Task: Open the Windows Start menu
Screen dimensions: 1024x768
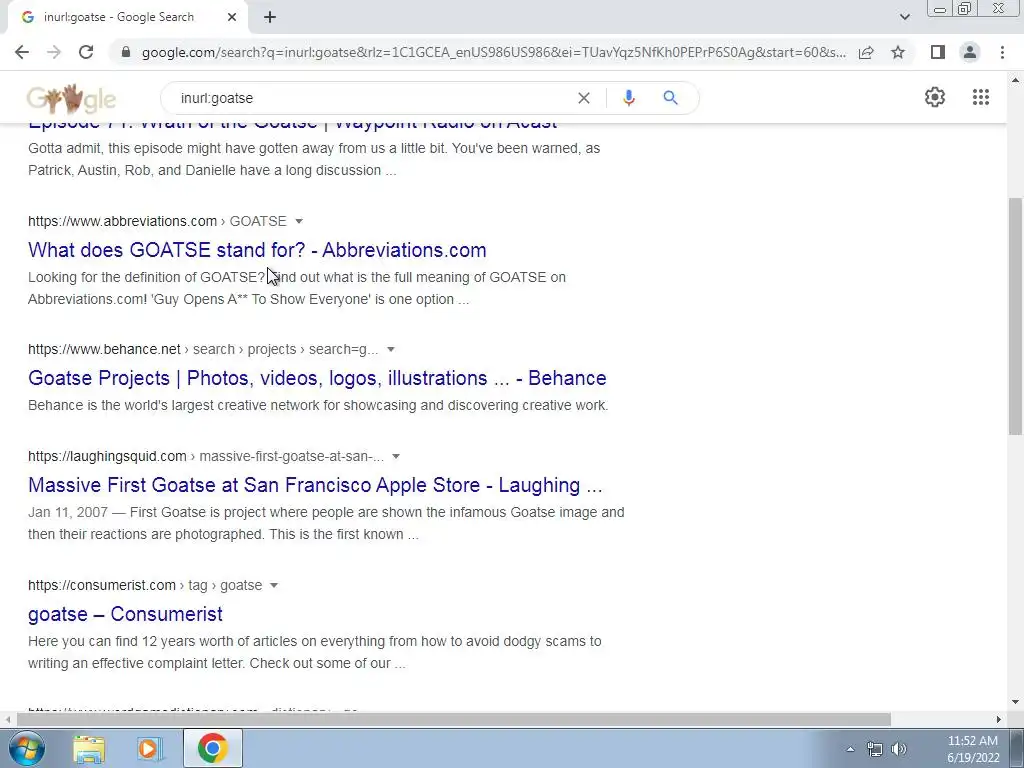Action: coord(27,748)
